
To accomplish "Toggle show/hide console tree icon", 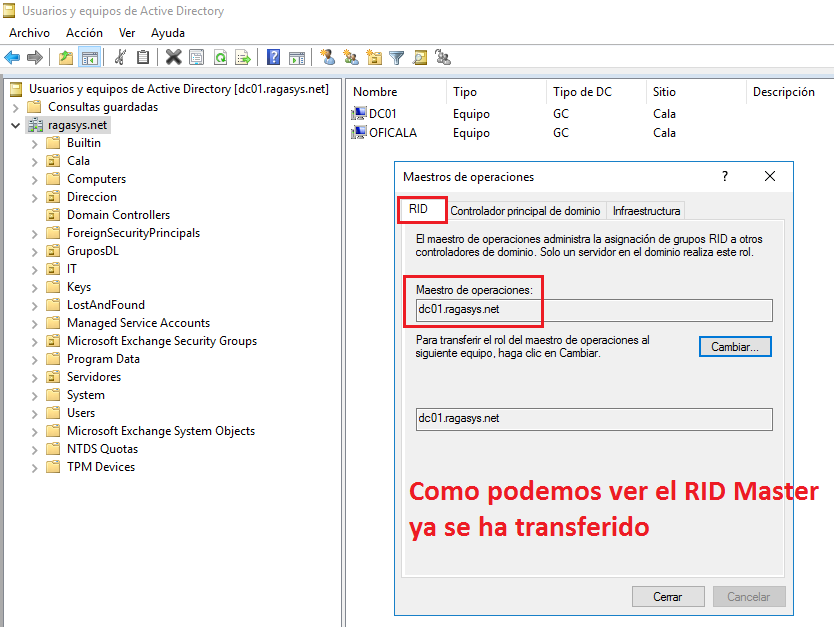I will 89,57.
